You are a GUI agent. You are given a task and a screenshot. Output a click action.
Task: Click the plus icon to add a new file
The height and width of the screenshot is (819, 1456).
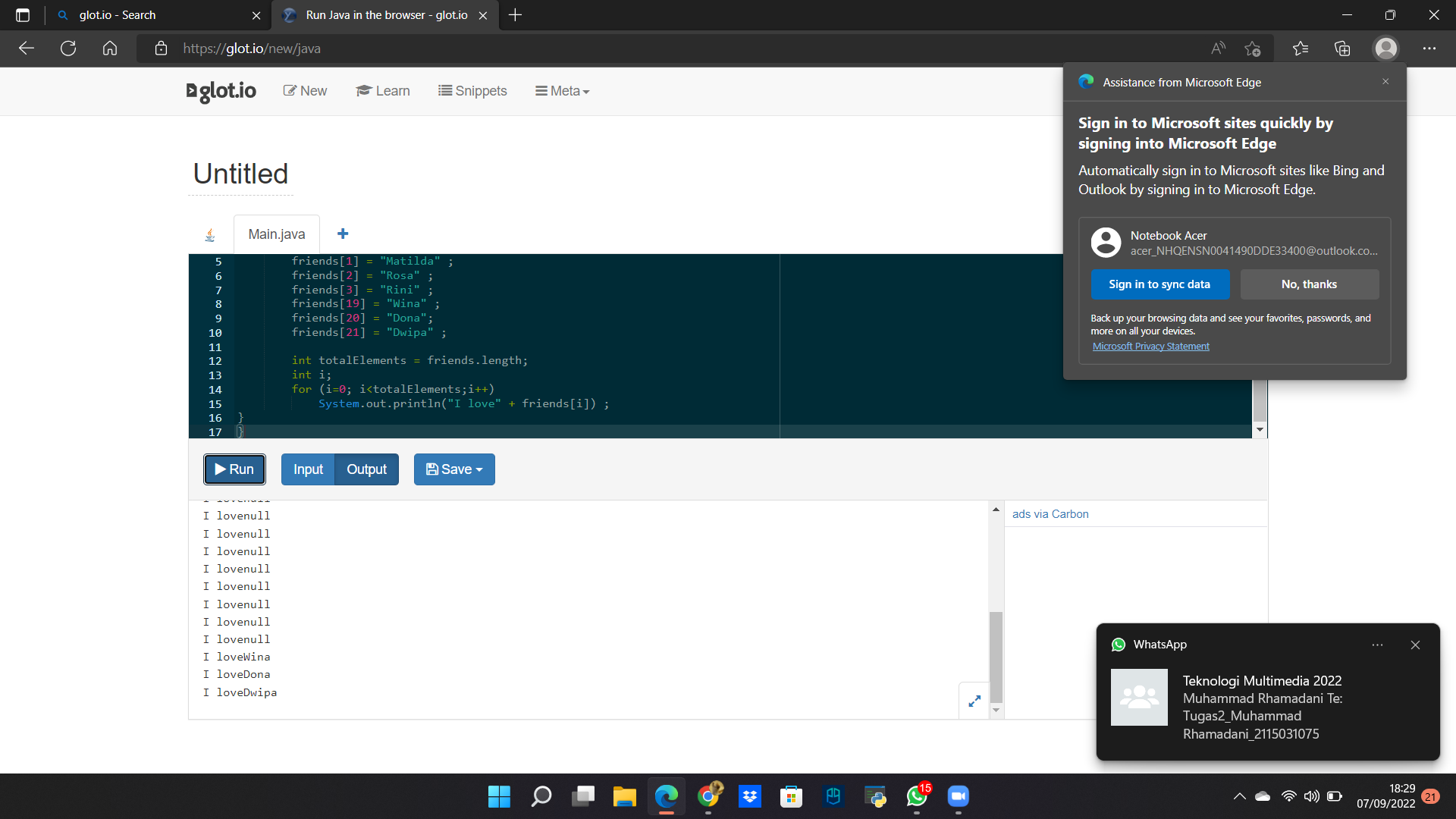click(343, 234)
